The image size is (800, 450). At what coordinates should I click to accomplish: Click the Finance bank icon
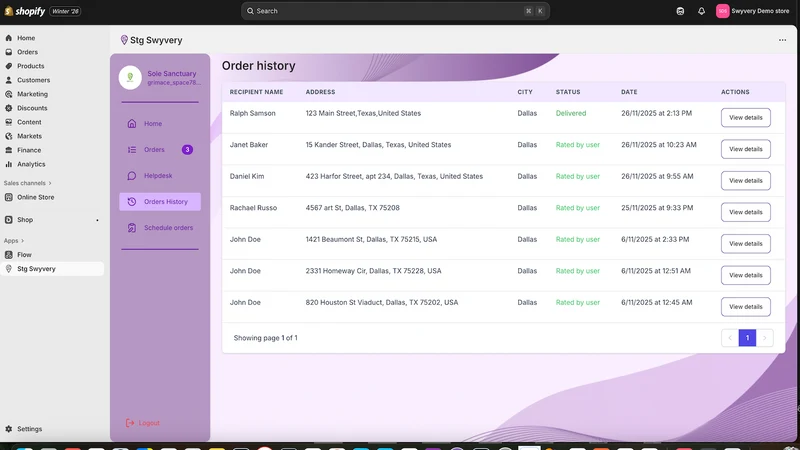click(x=9, y=150)
